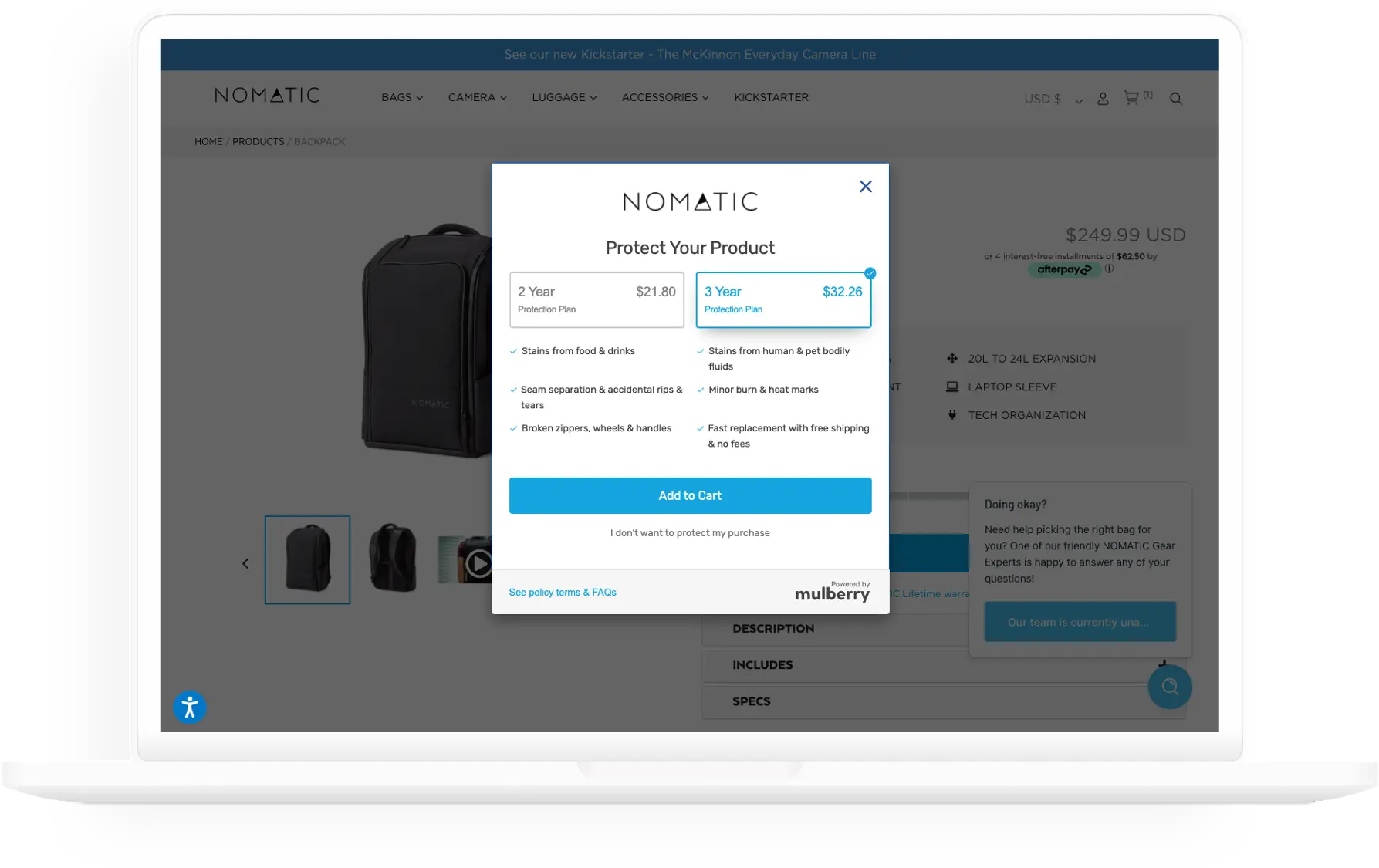This screenshot has width=1379, height=868.
Task: Click the search magnifier icon in header
Action: click(1175, 99)
